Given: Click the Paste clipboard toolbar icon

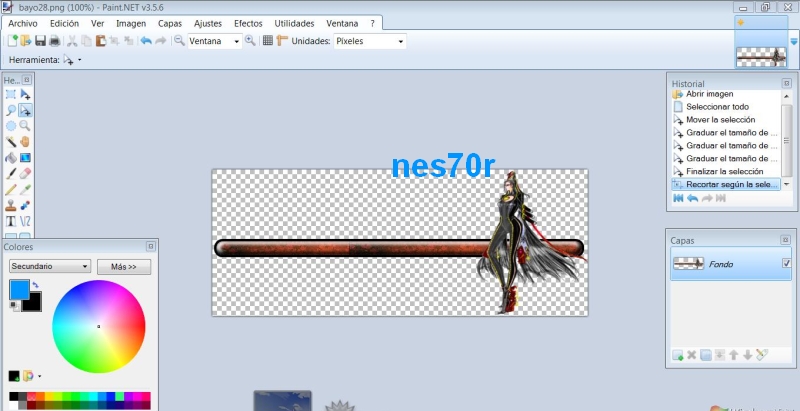Looking at the screenshot, I should [x=101, y=41].
